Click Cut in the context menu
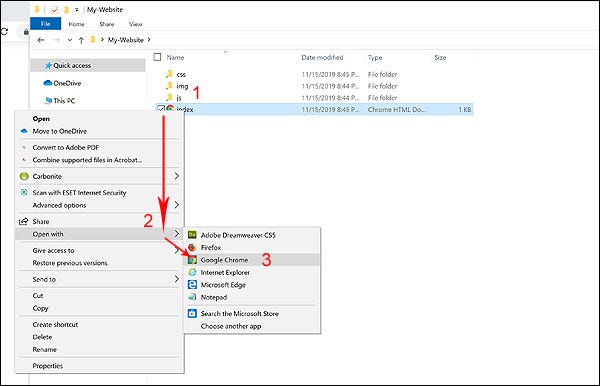The image size is (600, 386). 99,296
